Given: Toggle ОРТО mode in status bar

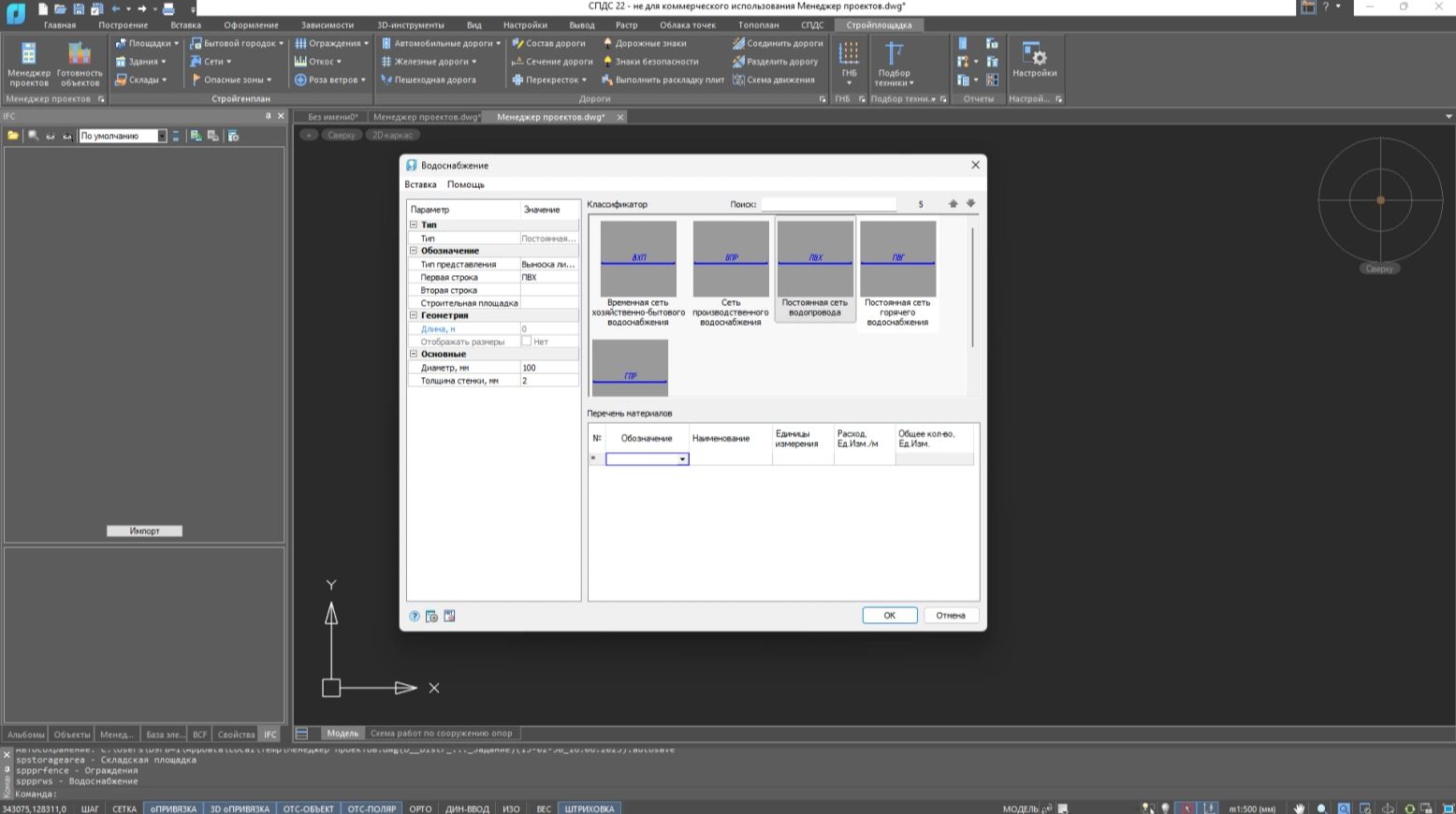Looking at the screenshot, I should [420, 808].
